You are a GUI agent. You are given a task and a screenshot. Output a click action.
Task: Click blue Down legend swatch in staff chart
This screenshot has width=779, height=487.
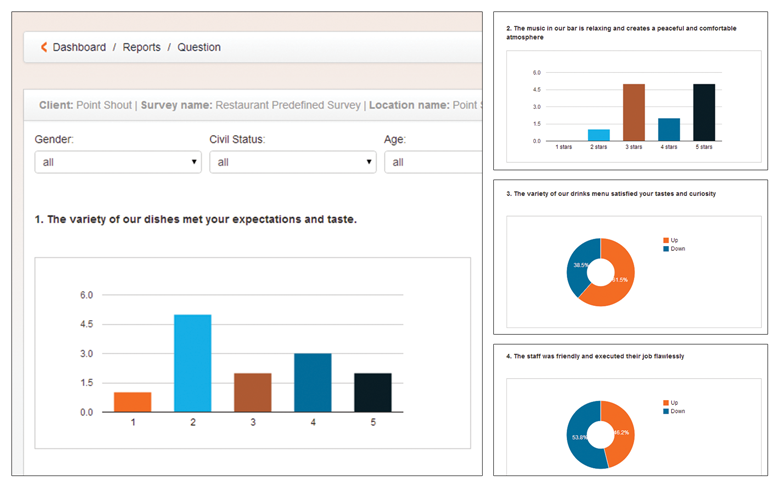point(666,411)
